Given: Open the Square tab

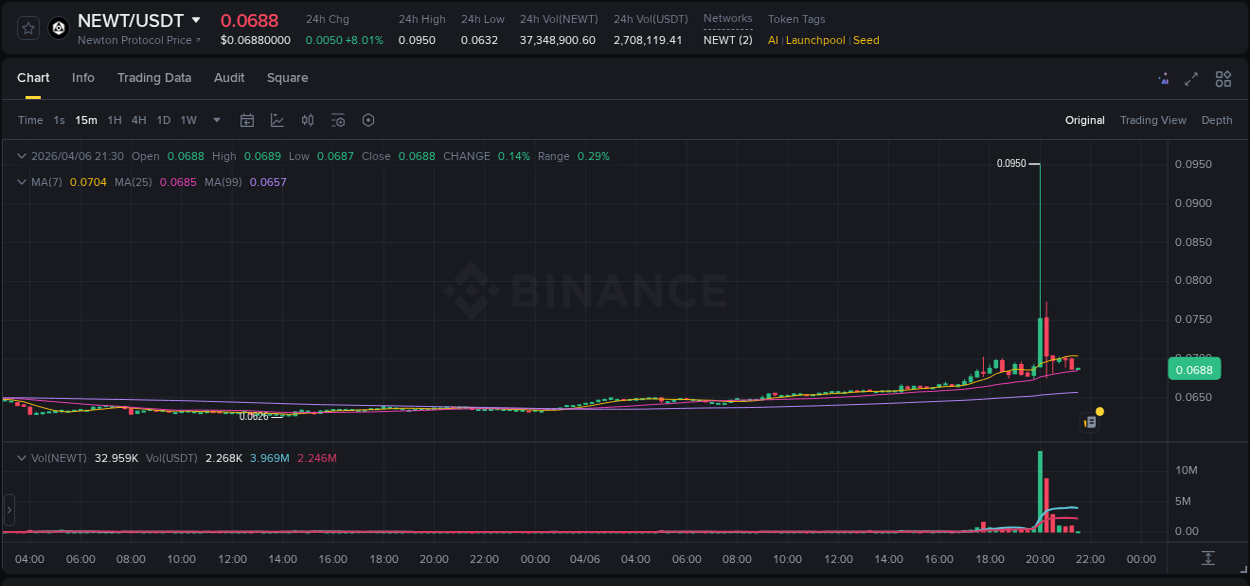Looking at the screenshot, I should pos(287,78).
